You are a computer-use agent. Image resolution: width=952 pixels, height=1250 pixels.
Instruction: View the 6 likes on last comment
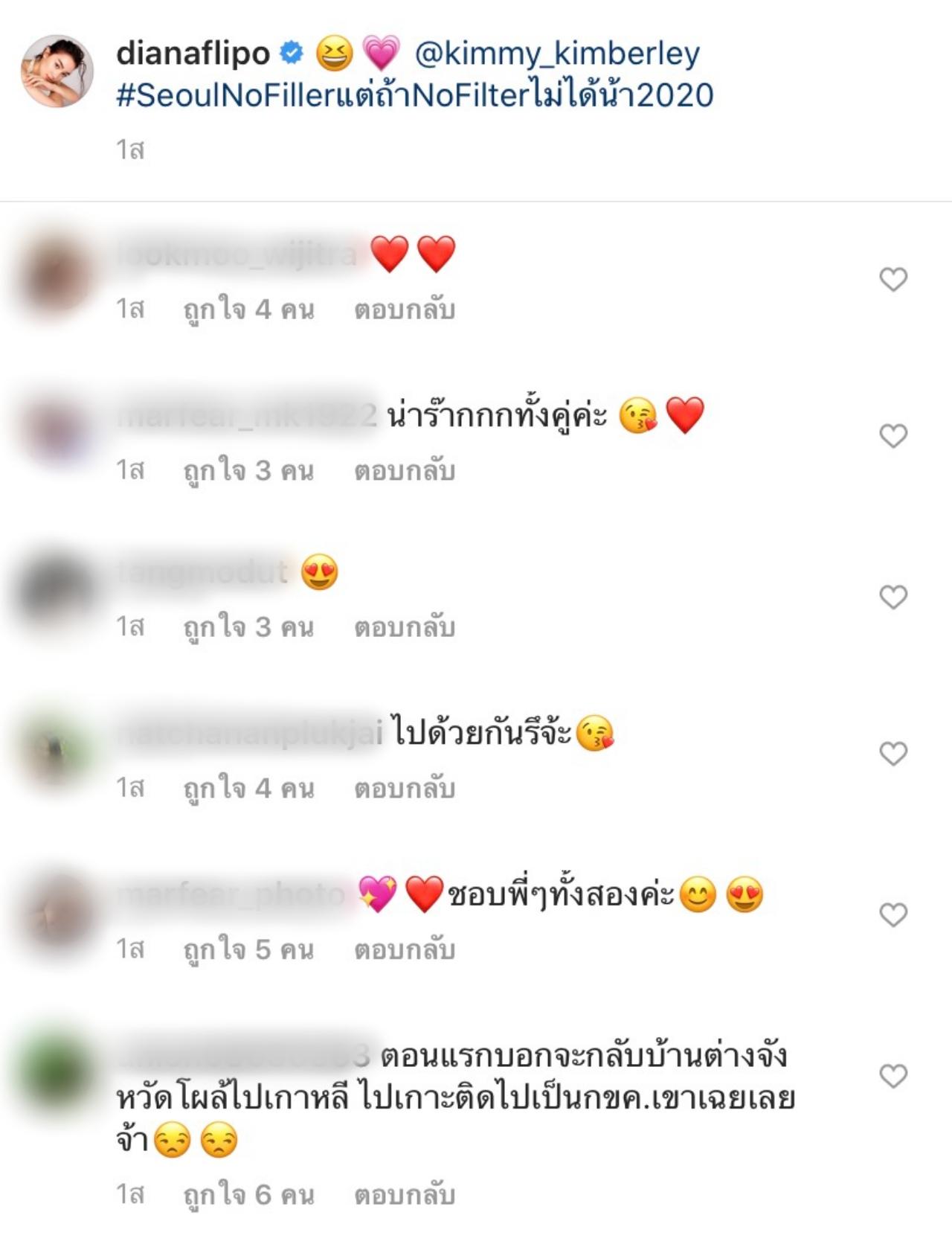coord(248,1195)
